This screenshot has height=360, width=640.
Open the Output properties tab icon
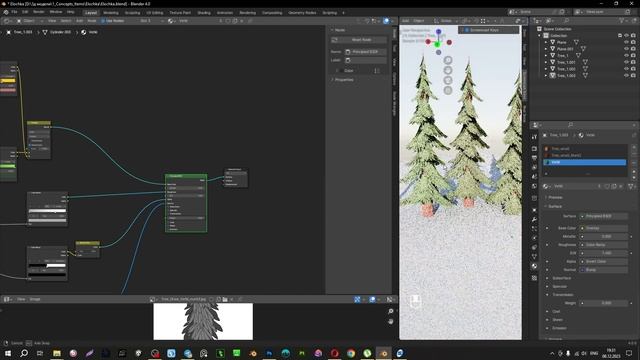pyautogui.click(x=534, y=158)
